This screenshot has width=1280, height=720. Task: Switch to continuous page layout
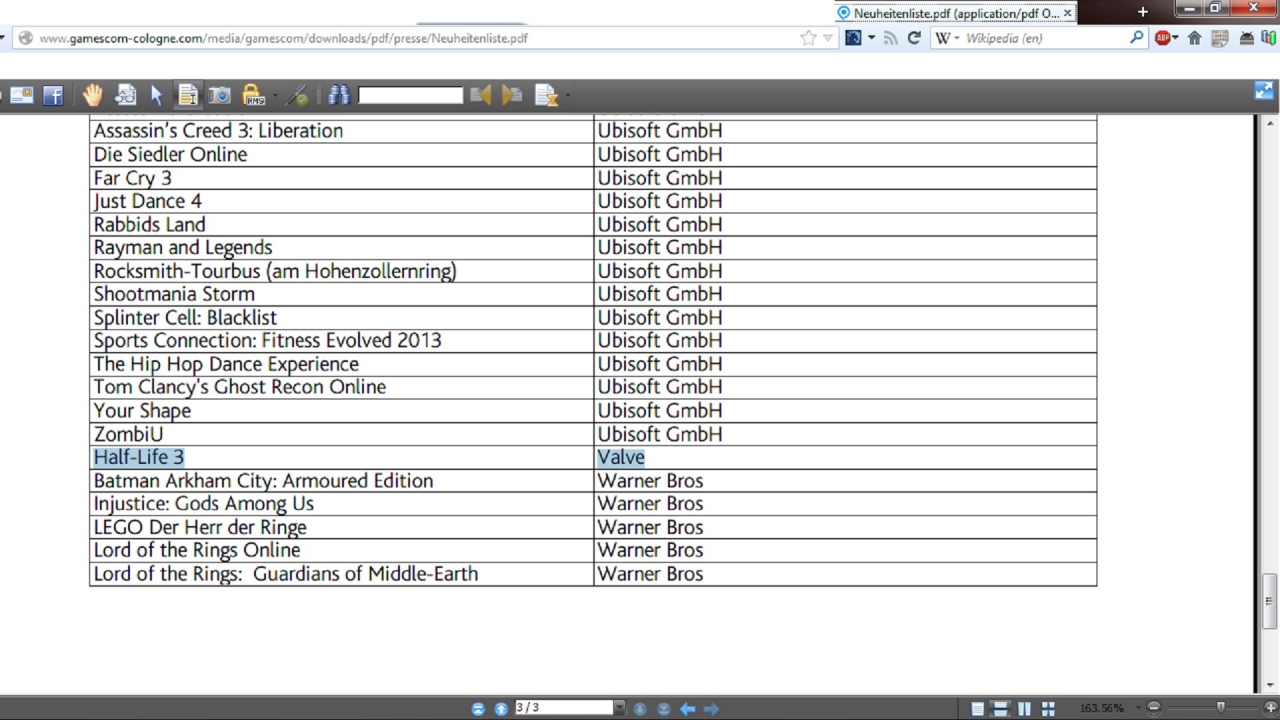pos(1000,709)
